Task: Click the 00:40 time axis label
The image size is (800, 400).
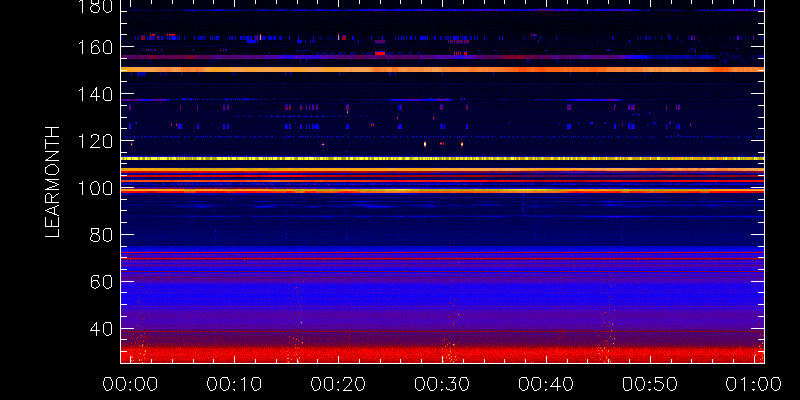Action: [546, 384]
